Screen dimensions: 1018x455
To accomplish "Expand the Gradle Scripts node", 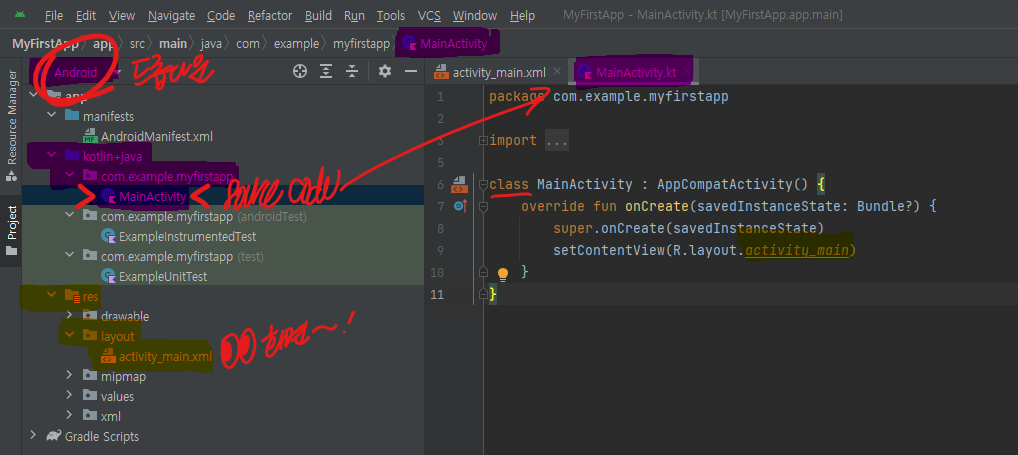I will [33, 436].
